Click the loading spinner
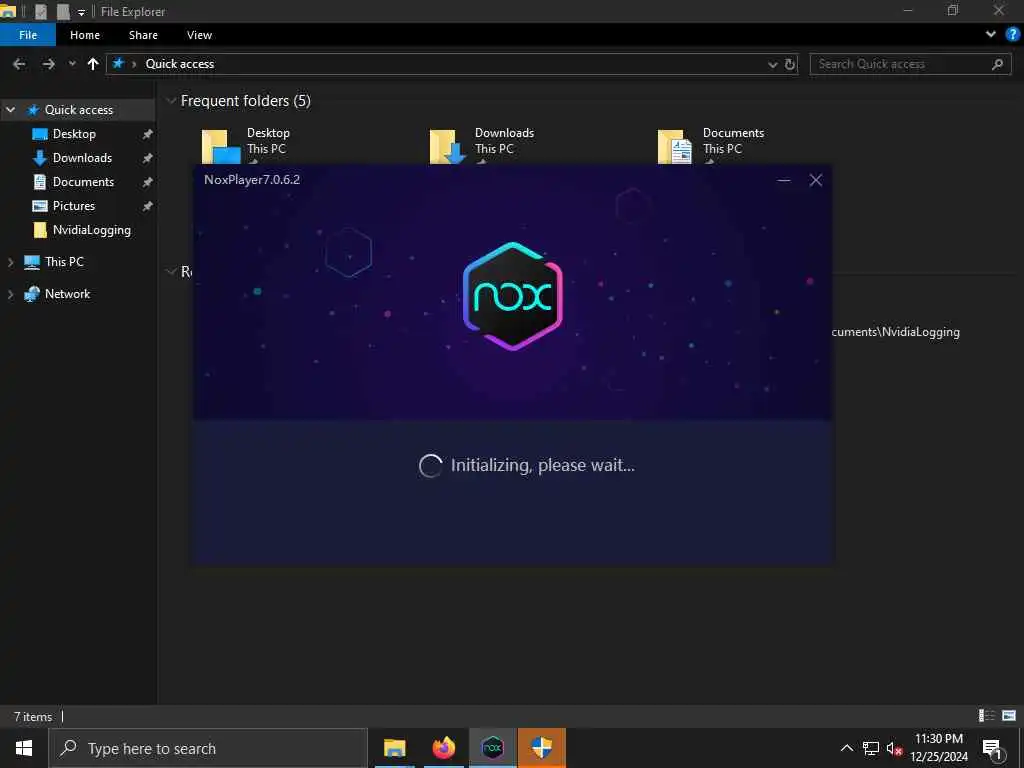Screen dimensions: 1024x768 [430, 466]
